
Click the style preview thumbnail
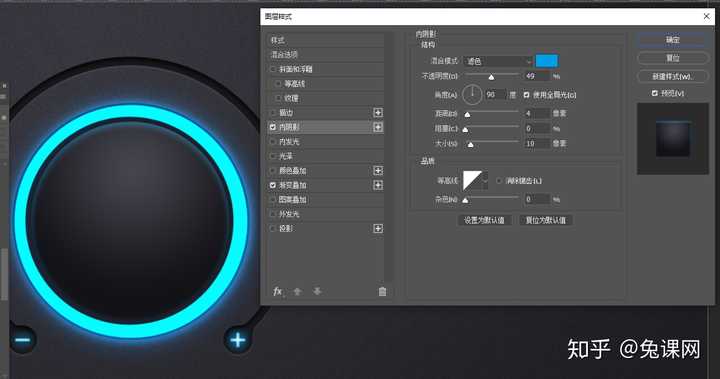673,139
